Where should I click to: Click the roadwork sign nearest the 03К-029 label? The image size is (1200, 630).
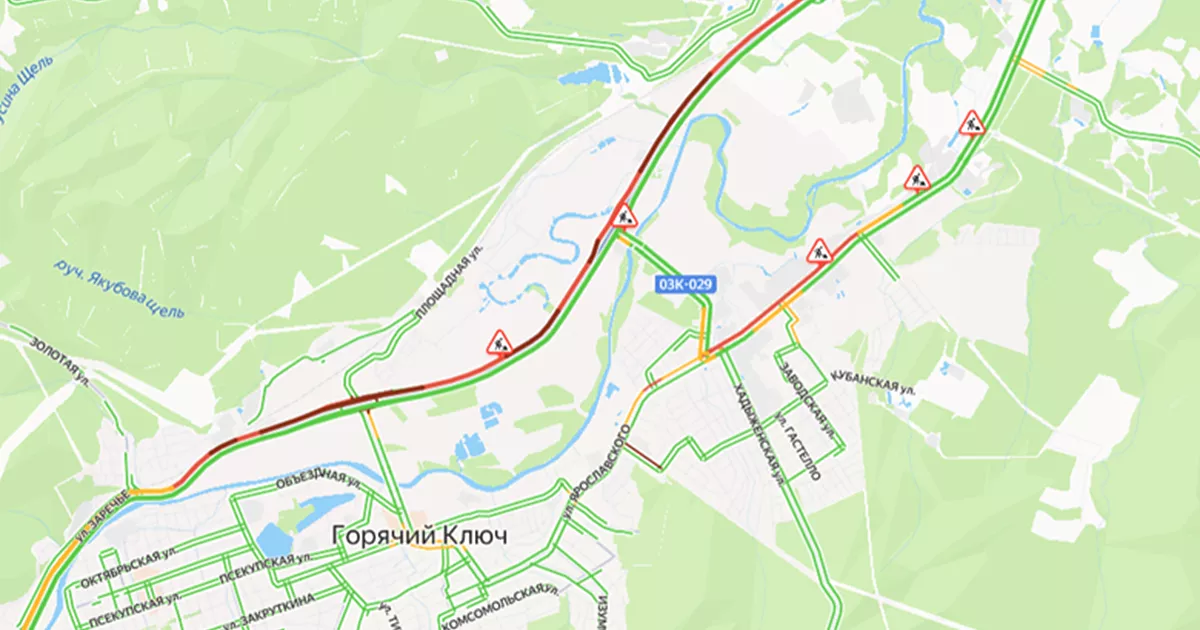(625, 215)
